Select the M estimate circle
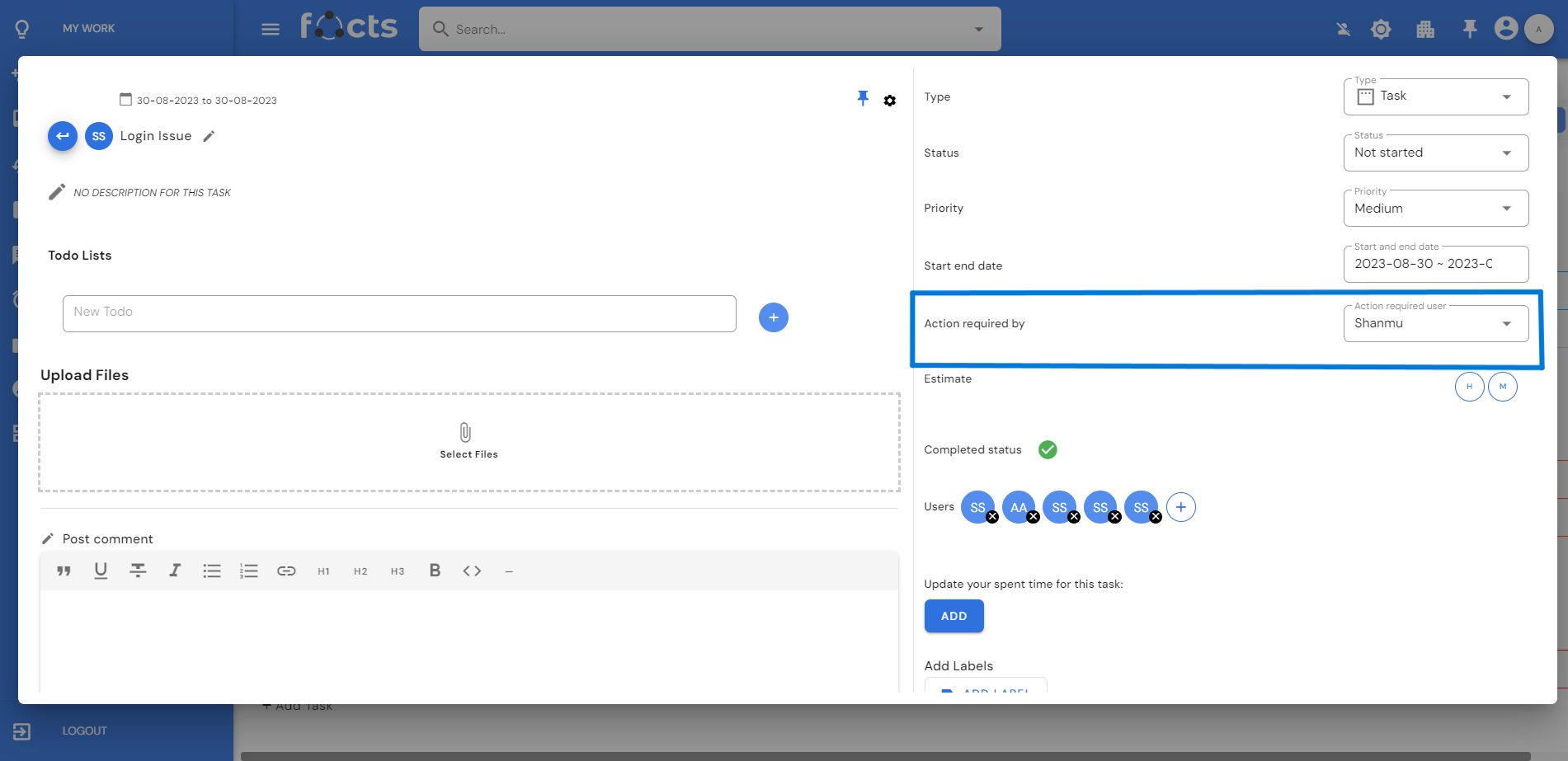Image resolution: width=1568 pixels, height=761 pixels. [x=1502, y=387]
